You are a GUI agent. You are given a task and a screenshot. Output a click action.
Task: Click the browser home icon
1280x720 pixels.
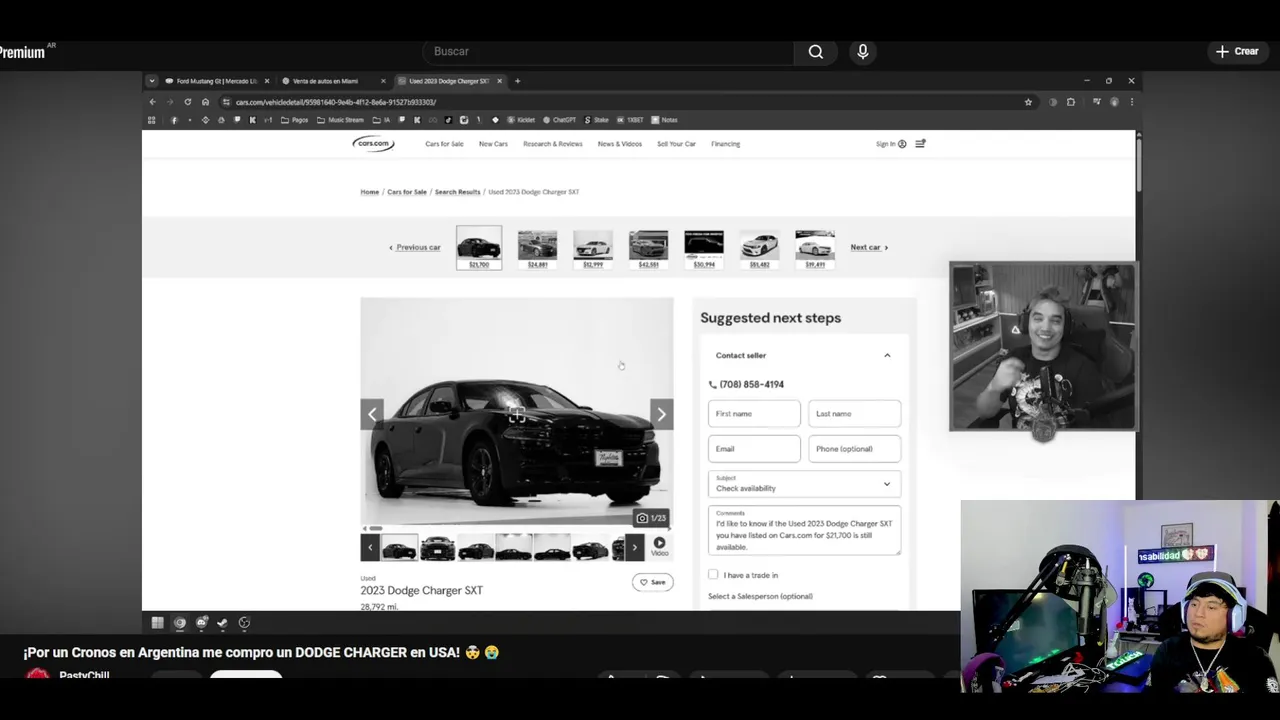point(205,102)
